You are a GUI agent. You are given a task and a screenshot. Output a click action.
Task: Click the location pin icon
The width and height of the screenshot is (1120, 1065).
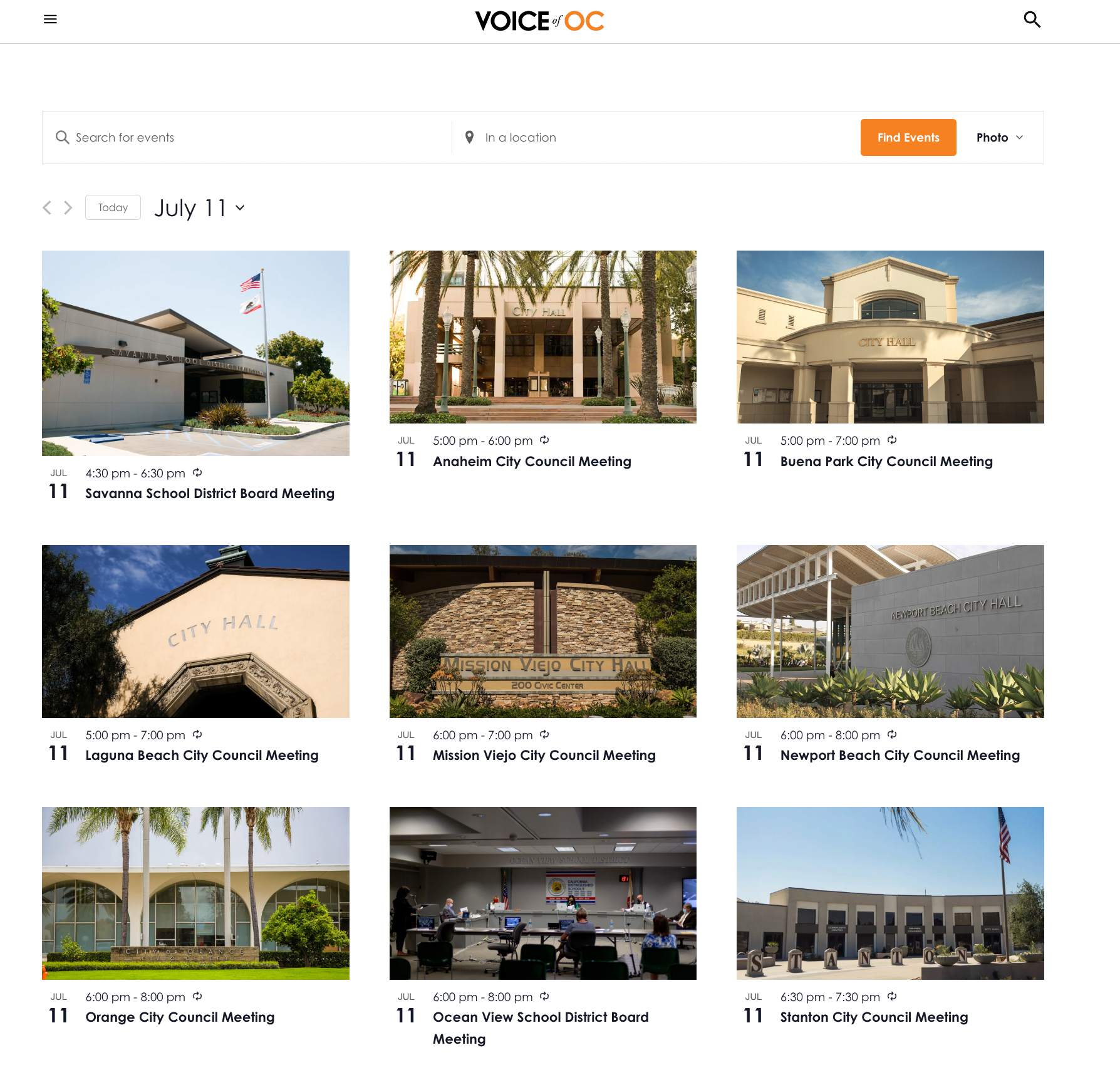coord(469,137)
